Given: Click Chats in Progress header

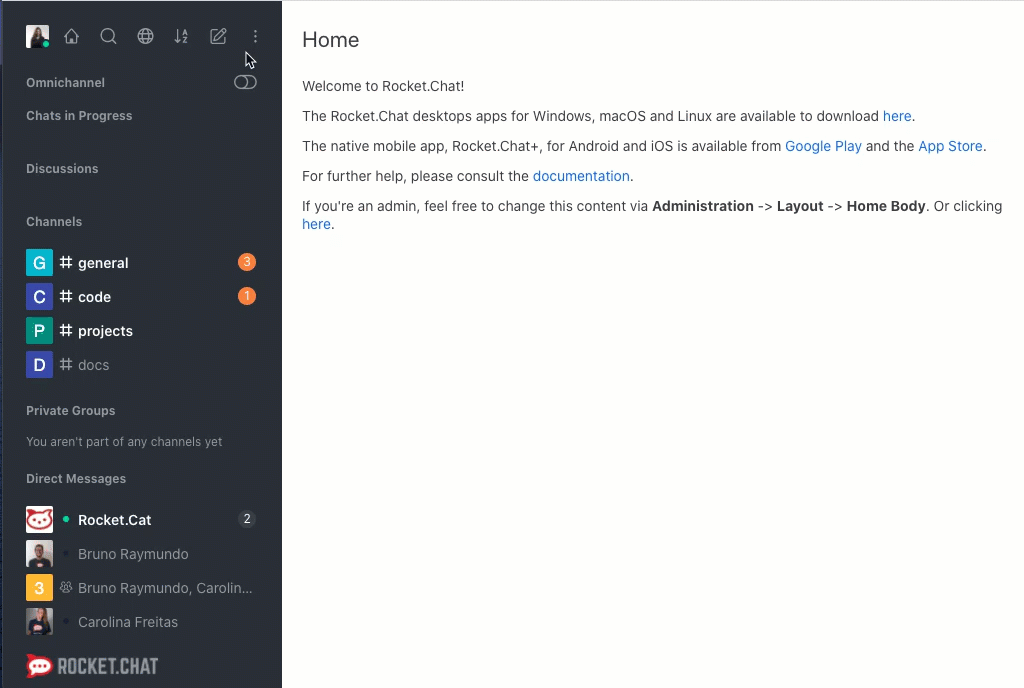Looking at the screenshot, I should (79, 116).
